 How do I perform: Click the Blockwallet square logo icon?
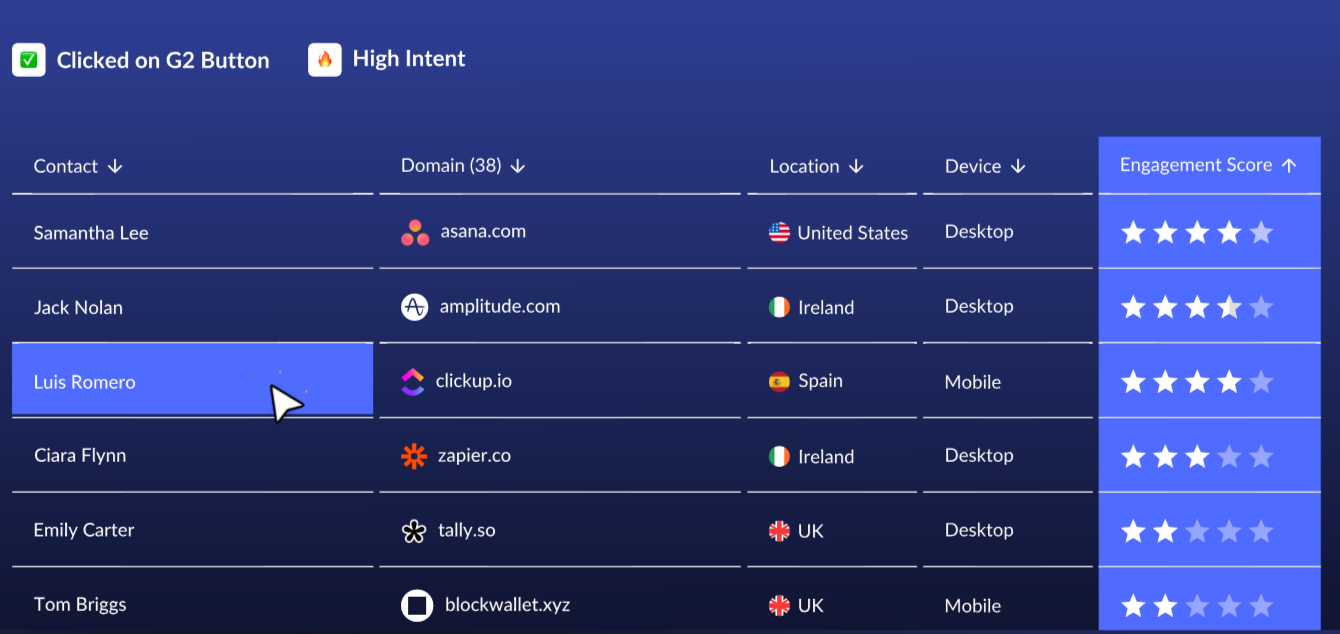(x=417, y=605)
